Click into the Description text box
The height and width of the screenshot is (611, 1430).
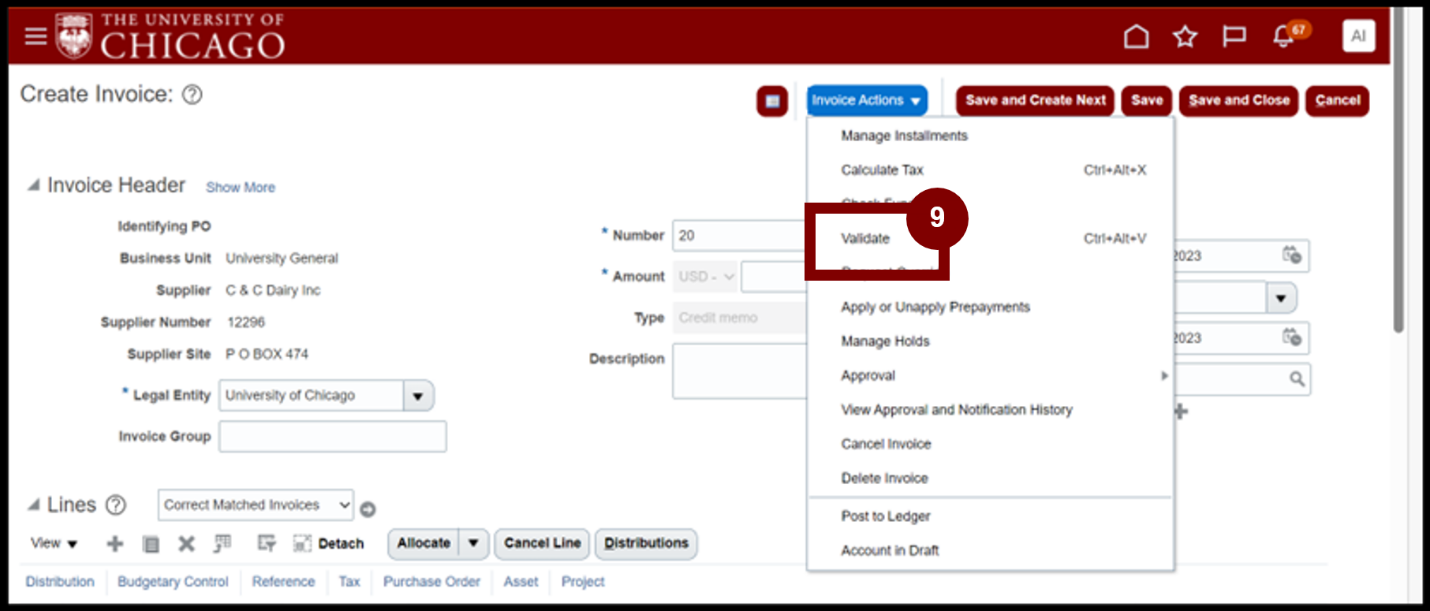[x=740, y=371]
